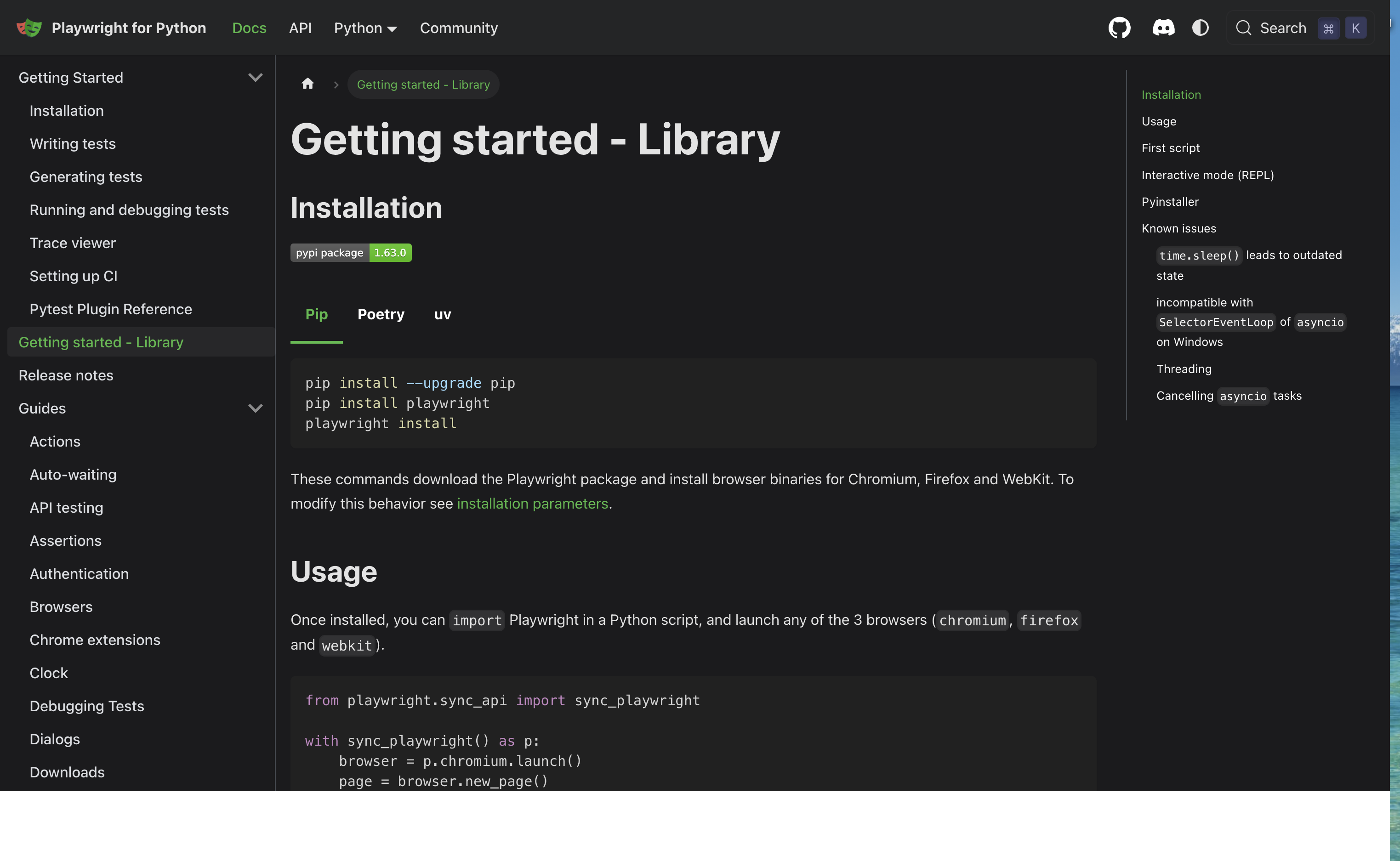Click Playwright for Python title link
The width and height of the screenshot is (1400, 861).
129,28
